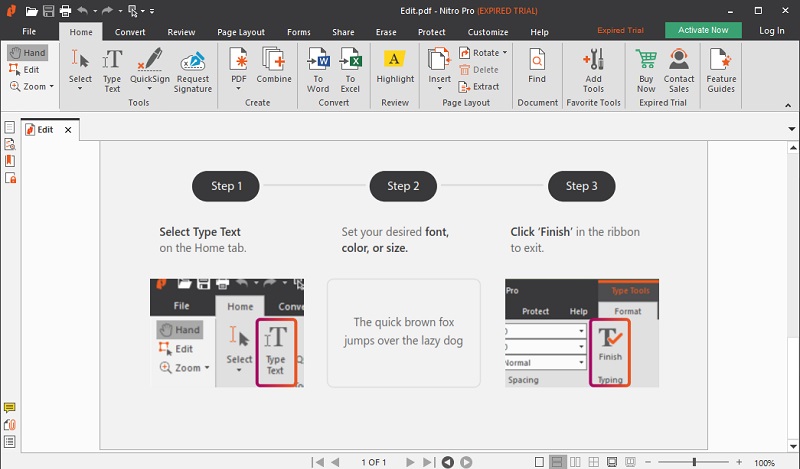Viewport: 800px width, 469px height.
Task: Toggle continuous page view in status bar
Action: tap(559, 462)
